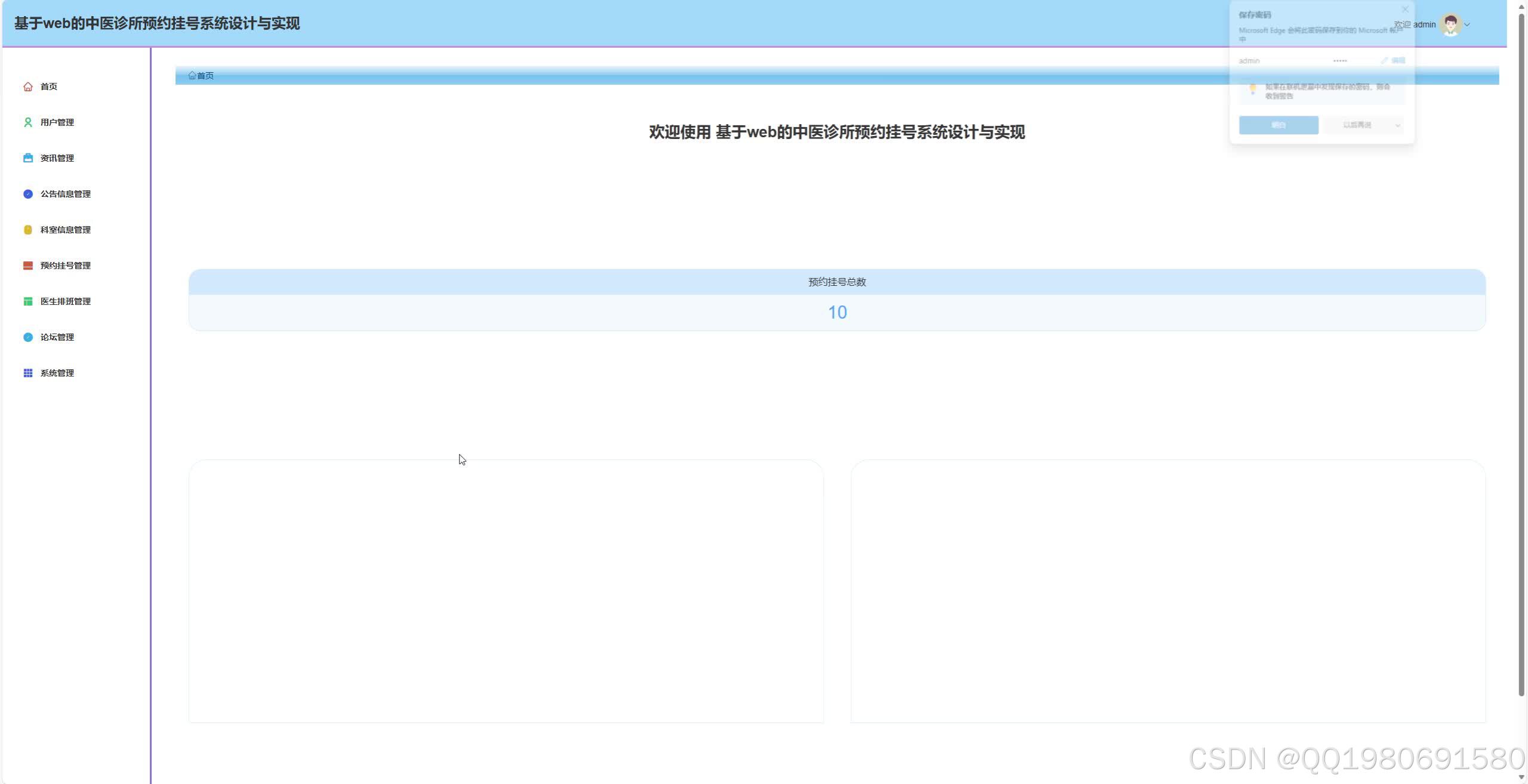The width and height of the screenshot is (1528, 784).
Task: Click the yellow icon beside 科室信息管理
Action: tap(27, 230)
